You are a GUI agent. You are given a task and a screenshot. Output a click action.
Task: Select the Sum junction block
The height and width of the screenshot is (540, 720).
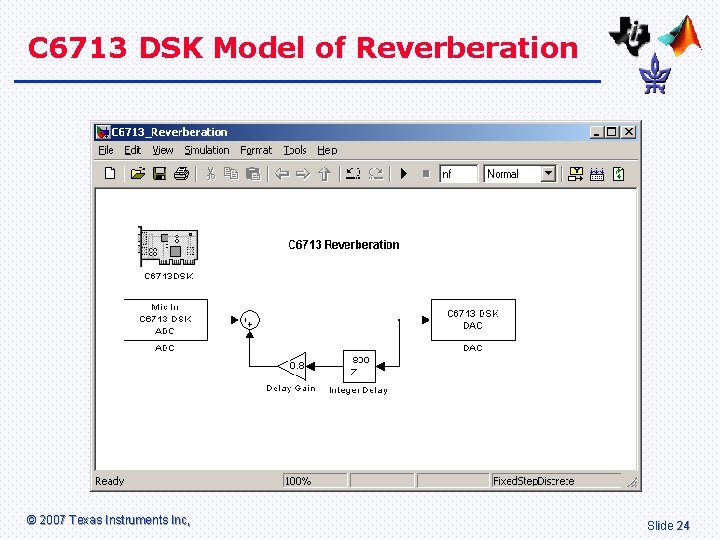pyautogui.click(x=250, y=320)
